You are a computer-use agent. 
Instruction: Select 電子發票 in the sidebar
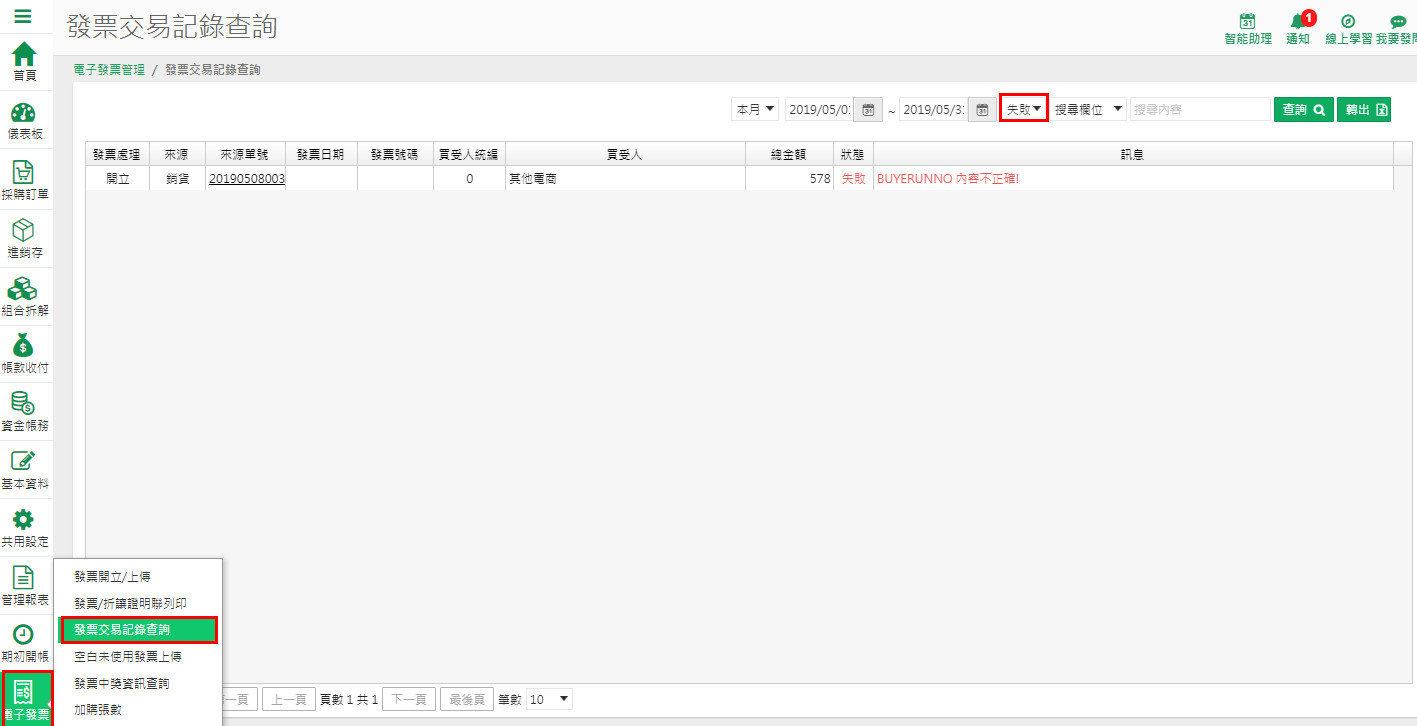pos(26,699)
